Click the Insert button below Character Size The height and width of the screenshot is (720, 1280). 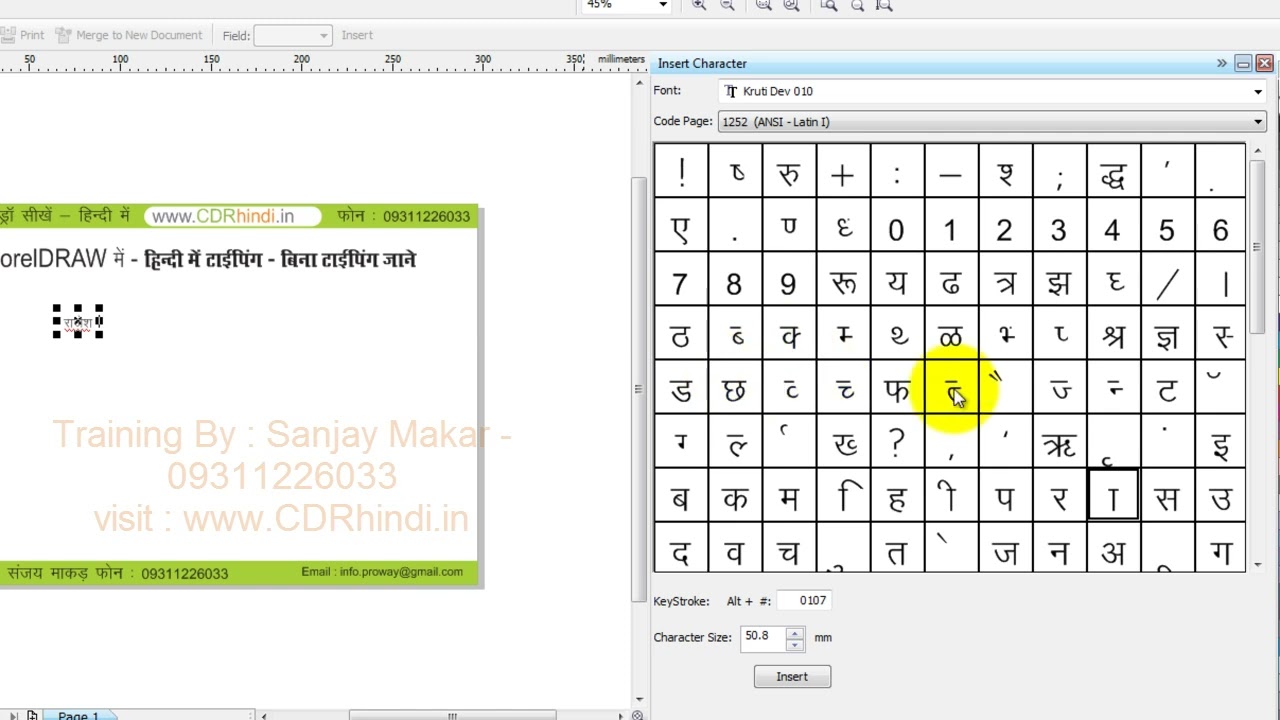point(792,677)
